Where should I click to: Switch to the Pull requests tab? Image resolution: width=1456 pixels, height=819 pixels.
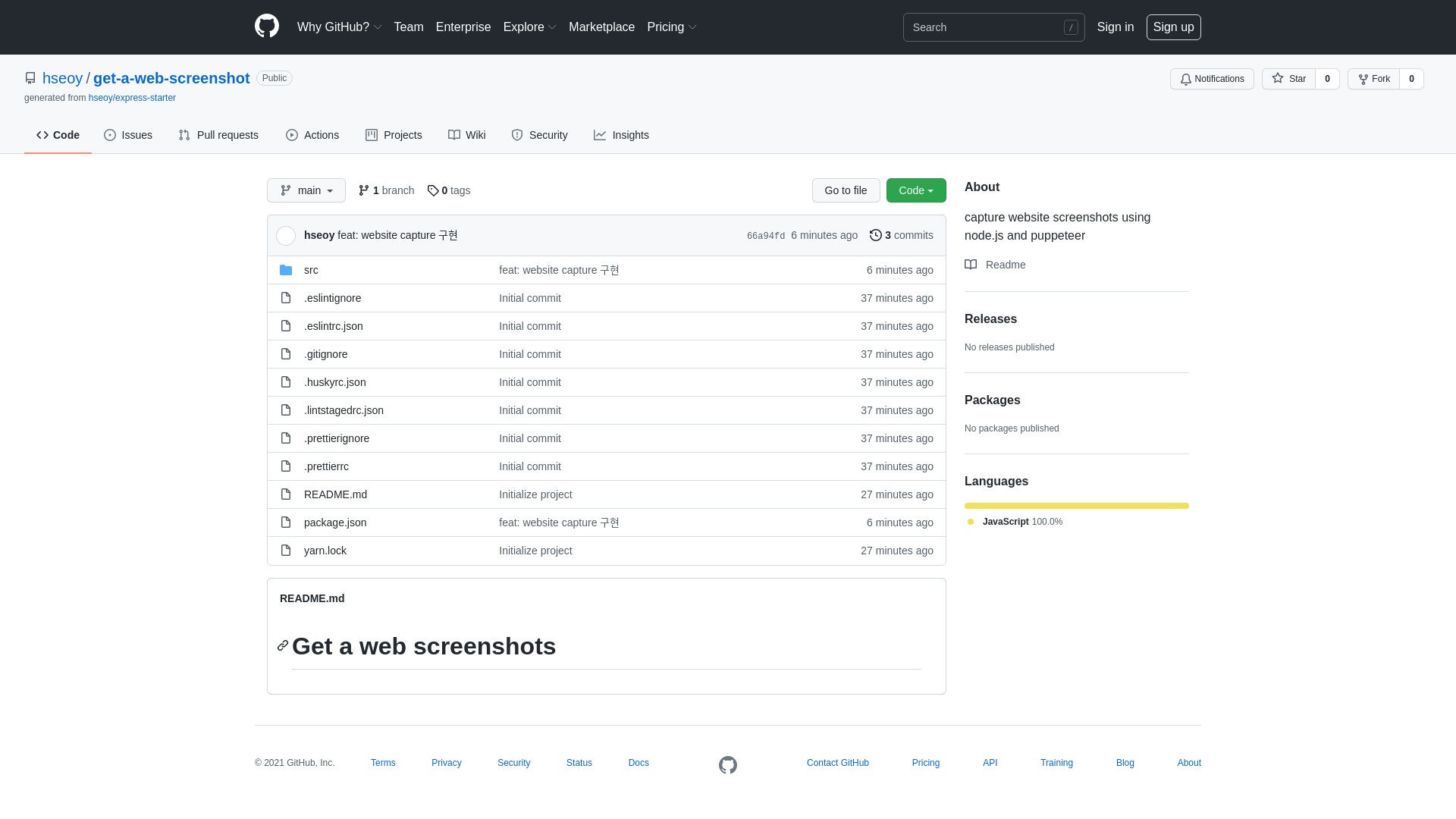(218, 135)
